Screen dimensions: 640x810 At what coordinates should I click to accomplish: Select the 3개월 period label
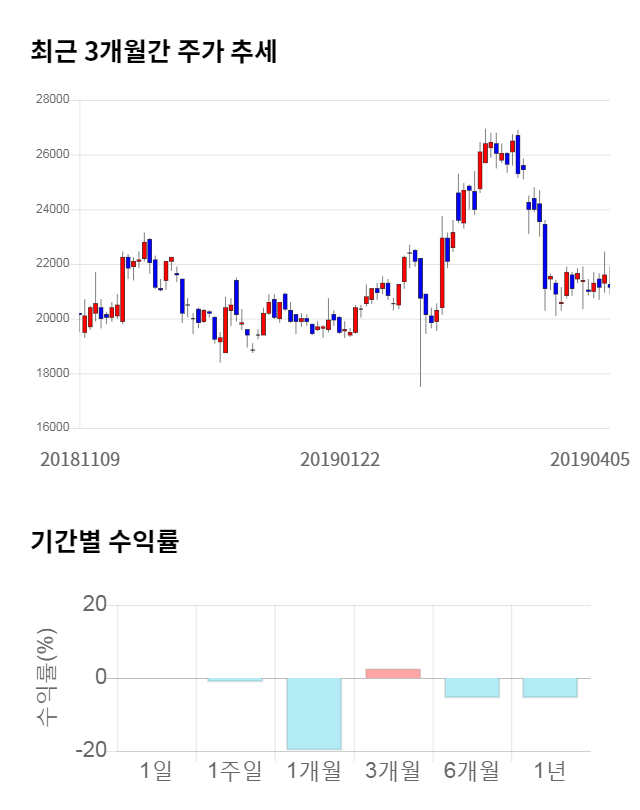point(392,770)
